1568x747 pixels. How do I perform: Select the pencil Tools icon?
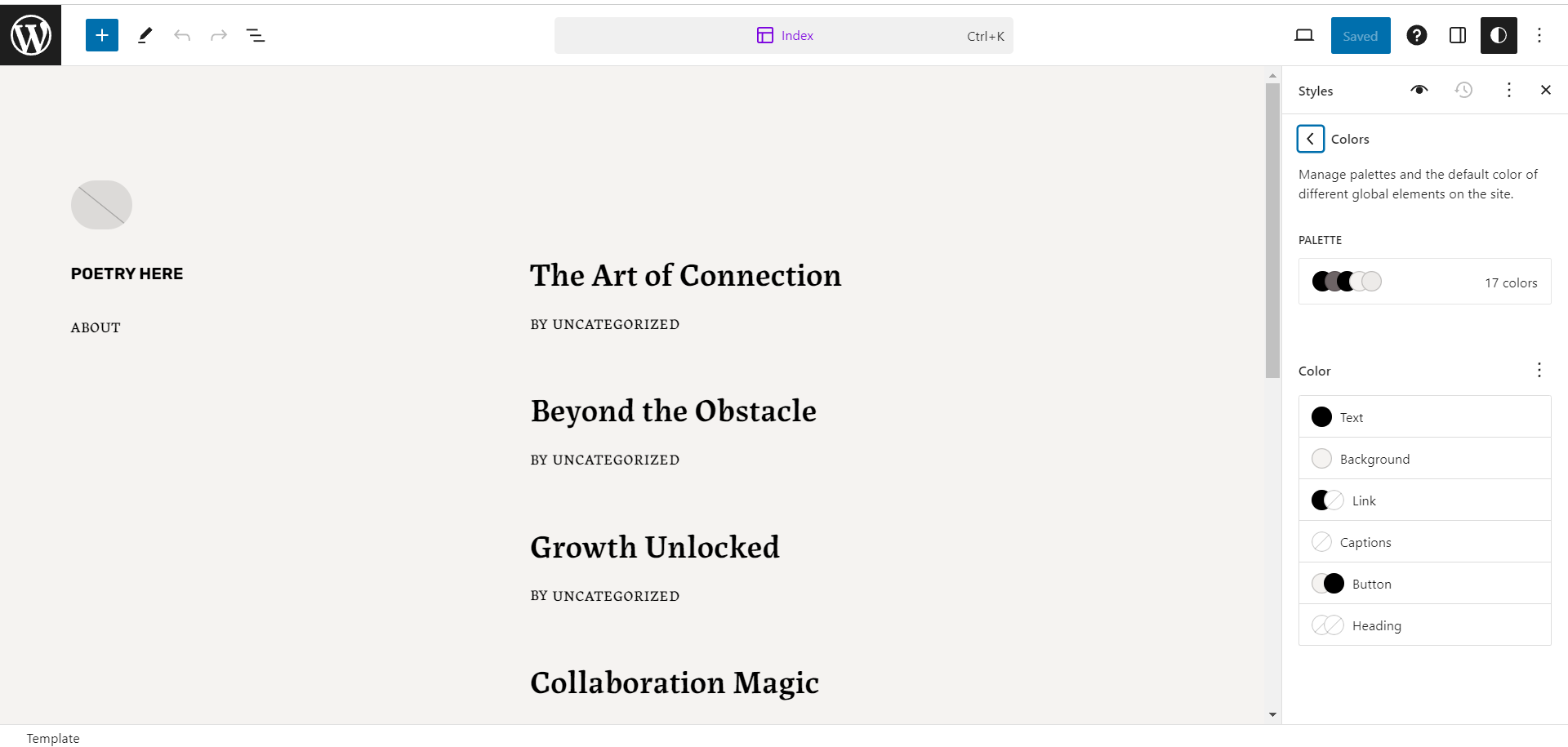[145, 35]
